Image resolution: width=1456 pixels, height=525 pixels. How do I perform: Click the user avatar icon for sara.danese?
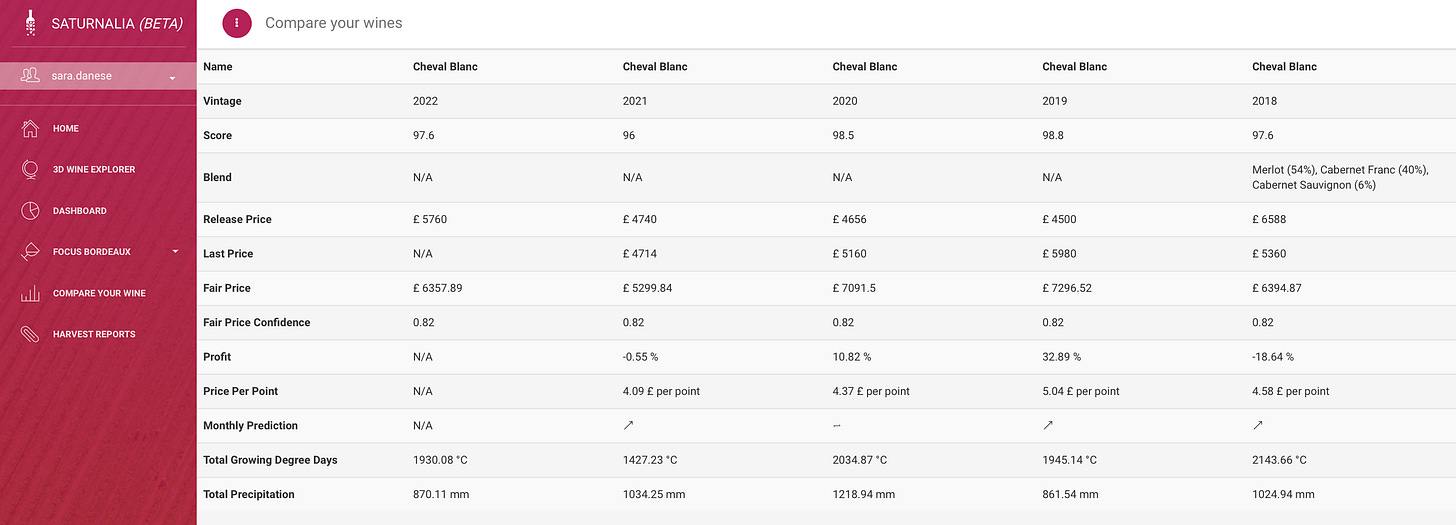tap(31, 75)
